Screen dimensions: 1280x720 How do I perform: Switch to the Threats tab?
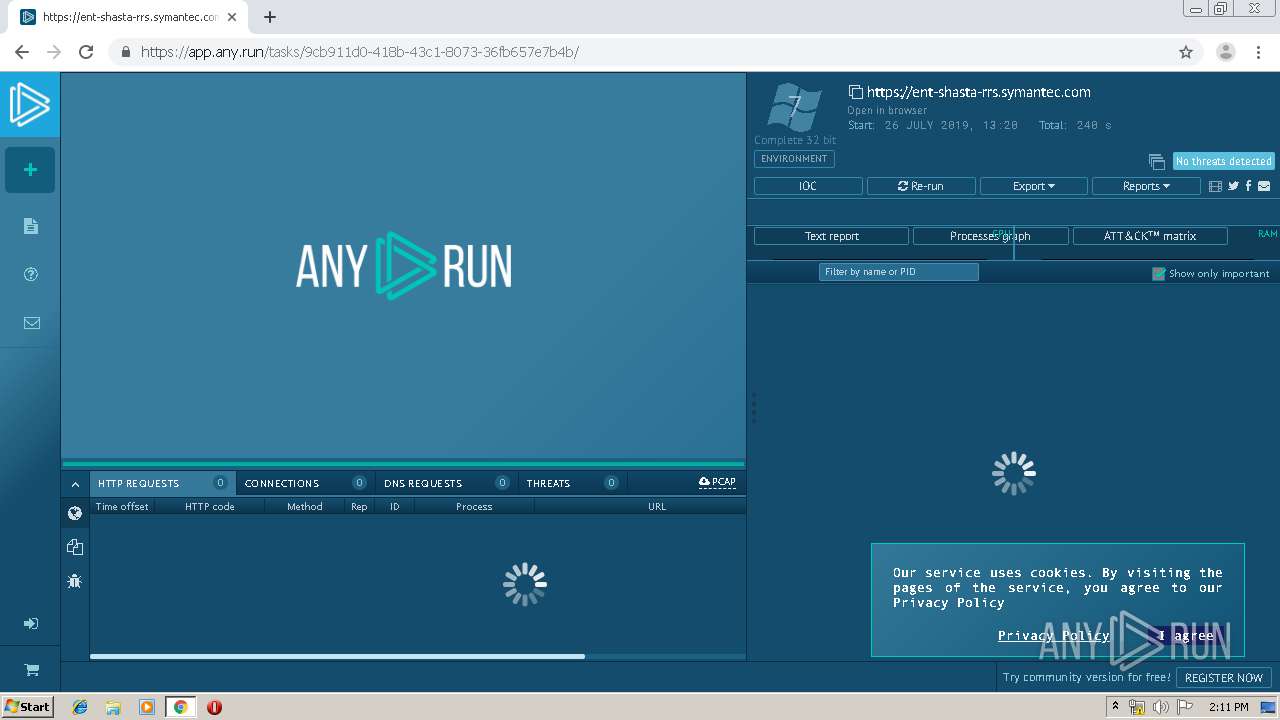(573, 483)
